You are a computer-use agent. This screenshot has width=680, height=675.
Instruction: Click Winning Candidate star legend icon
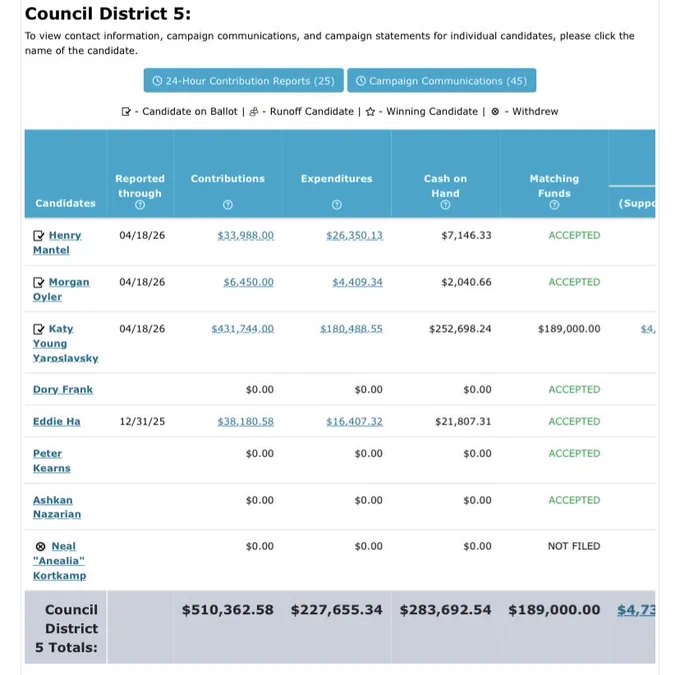click(370, 112)
